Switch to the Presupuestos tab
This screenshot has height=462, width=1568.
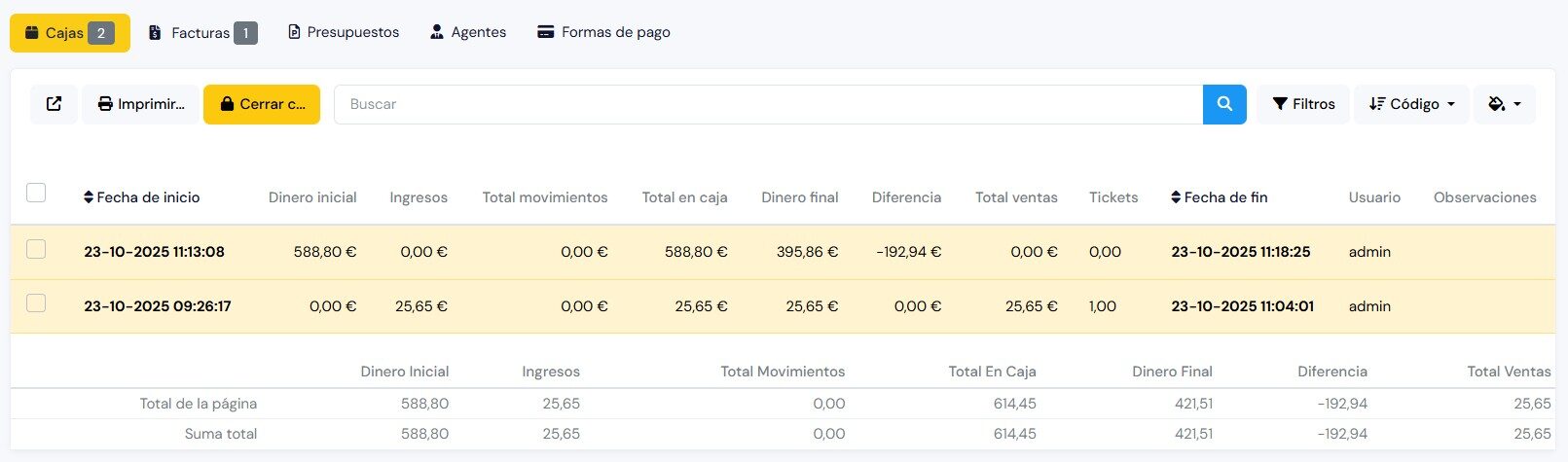click(344, 32)
